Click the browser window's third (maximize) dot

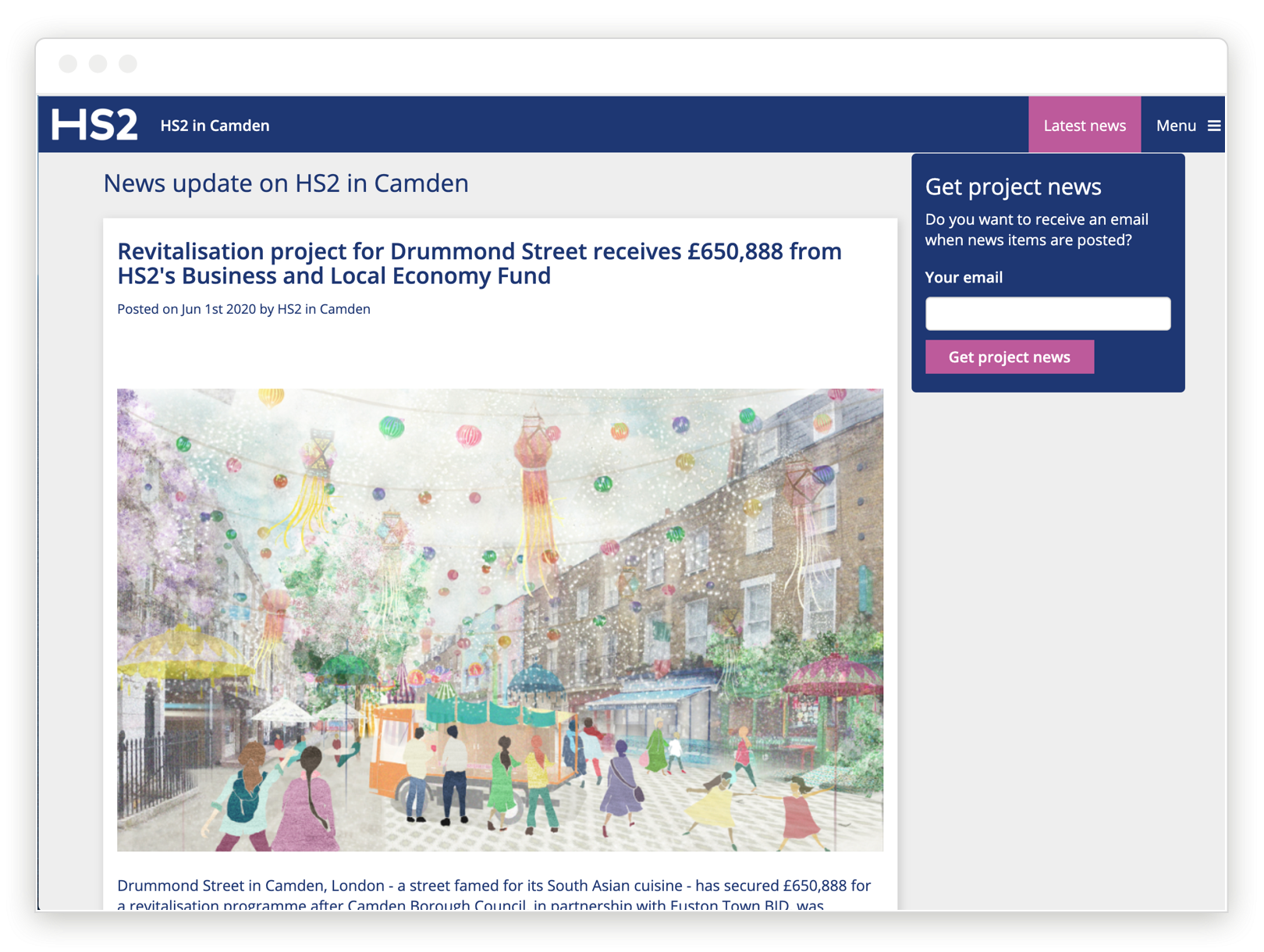point(128,64)
